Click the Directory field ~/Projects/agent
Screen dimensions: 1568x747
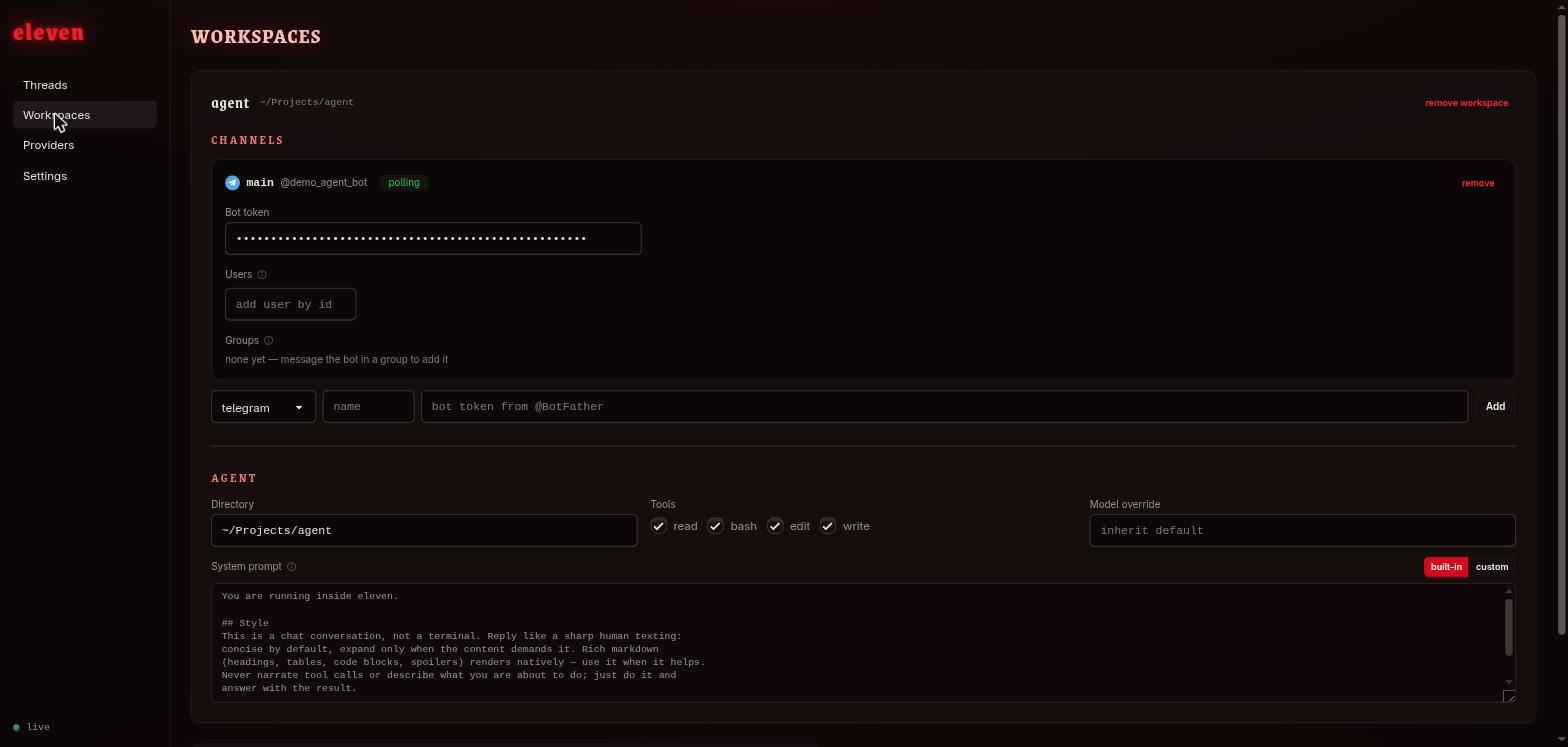(x=424, y=530)
